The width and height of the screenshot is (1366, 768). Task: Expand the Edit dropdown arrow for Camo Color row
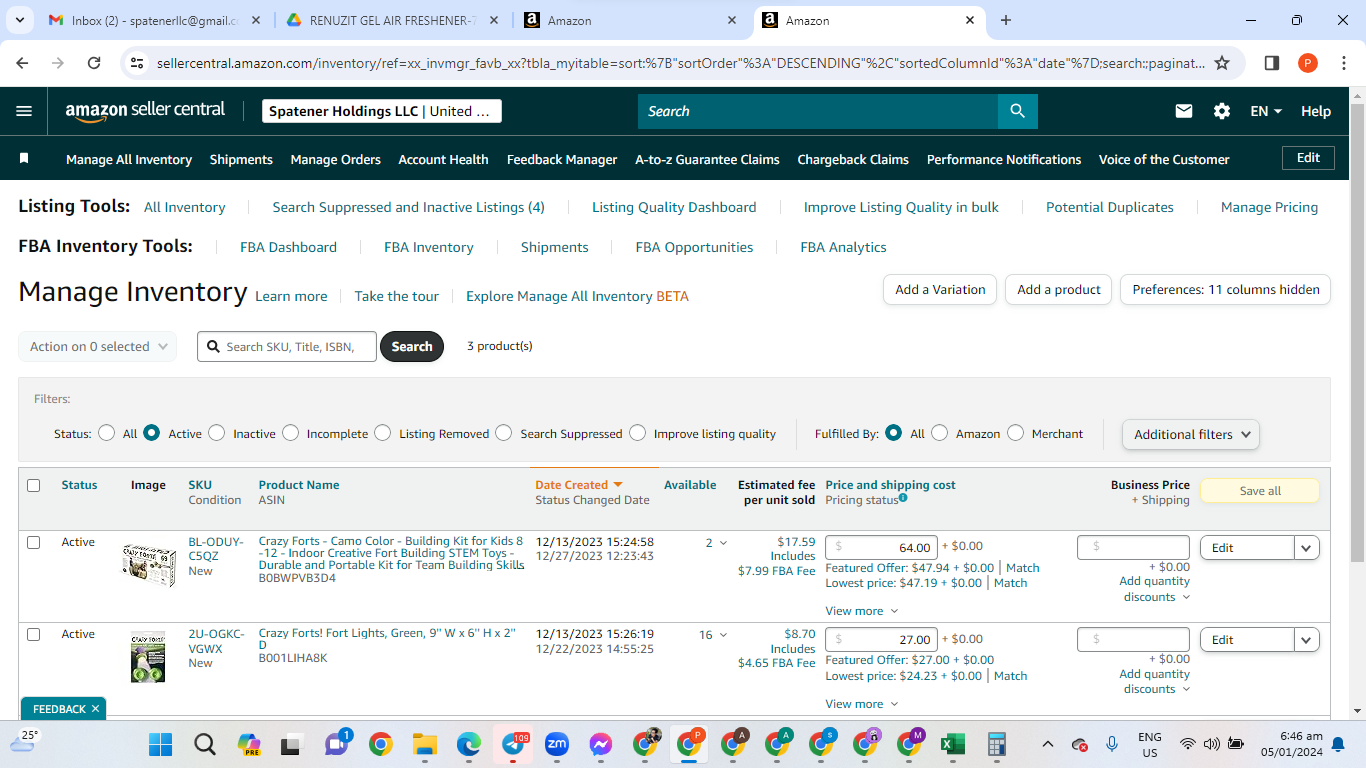point(1307,547)
